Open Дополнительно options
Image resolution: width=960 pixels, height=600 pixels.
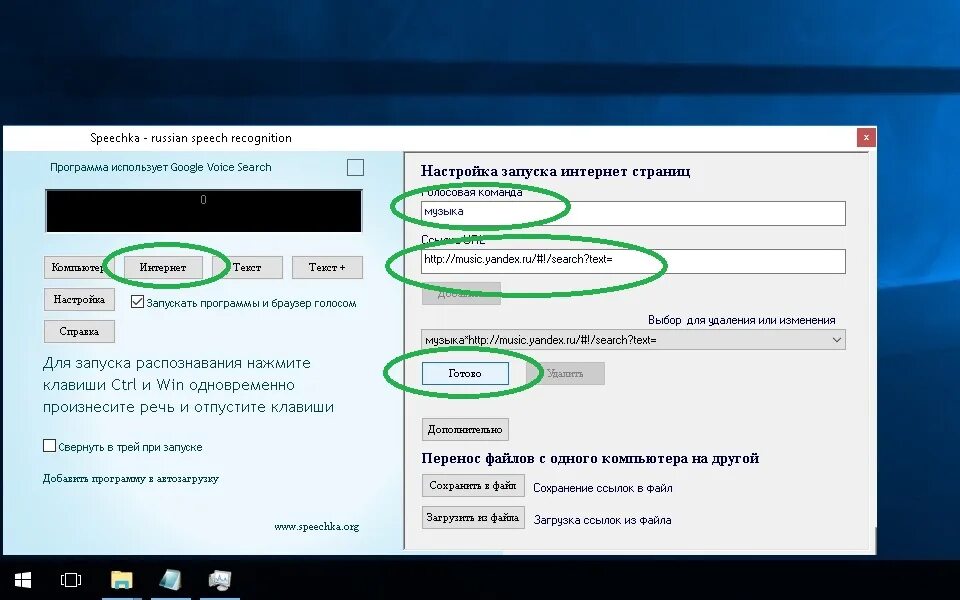pyautogui.click(x=465, y=429)
